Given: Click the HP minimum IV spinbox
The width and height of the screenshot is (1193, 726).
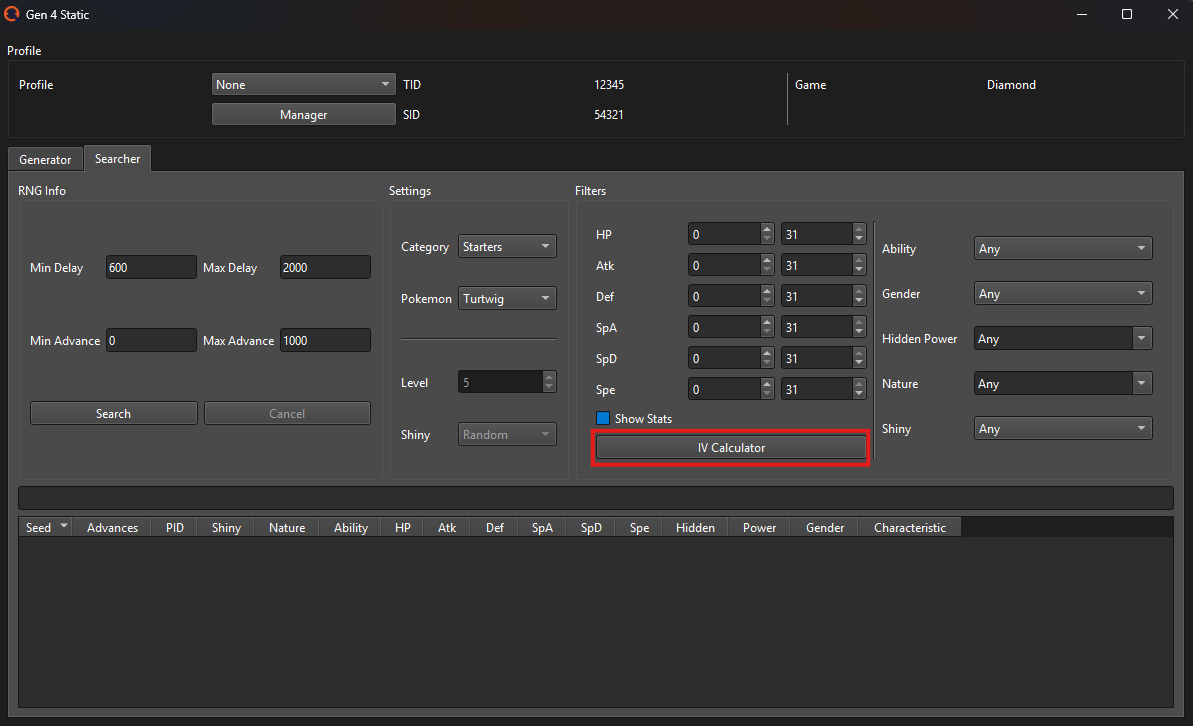Looking at the screenshot, I should (730, 234).
